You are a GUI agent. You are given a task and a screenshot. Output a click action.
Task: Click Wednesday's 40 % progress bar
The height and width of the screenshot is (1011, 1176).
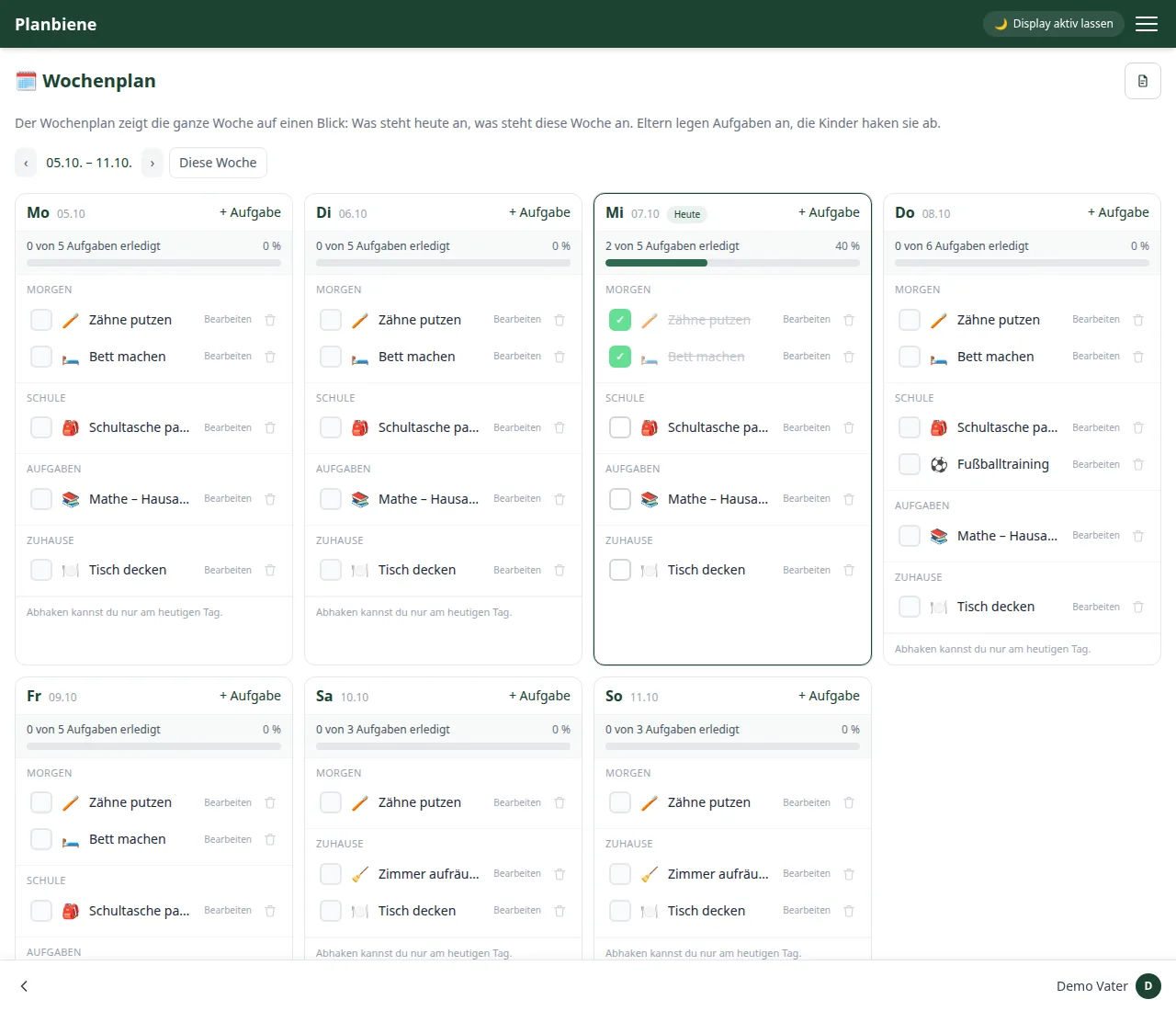[732, 263]
